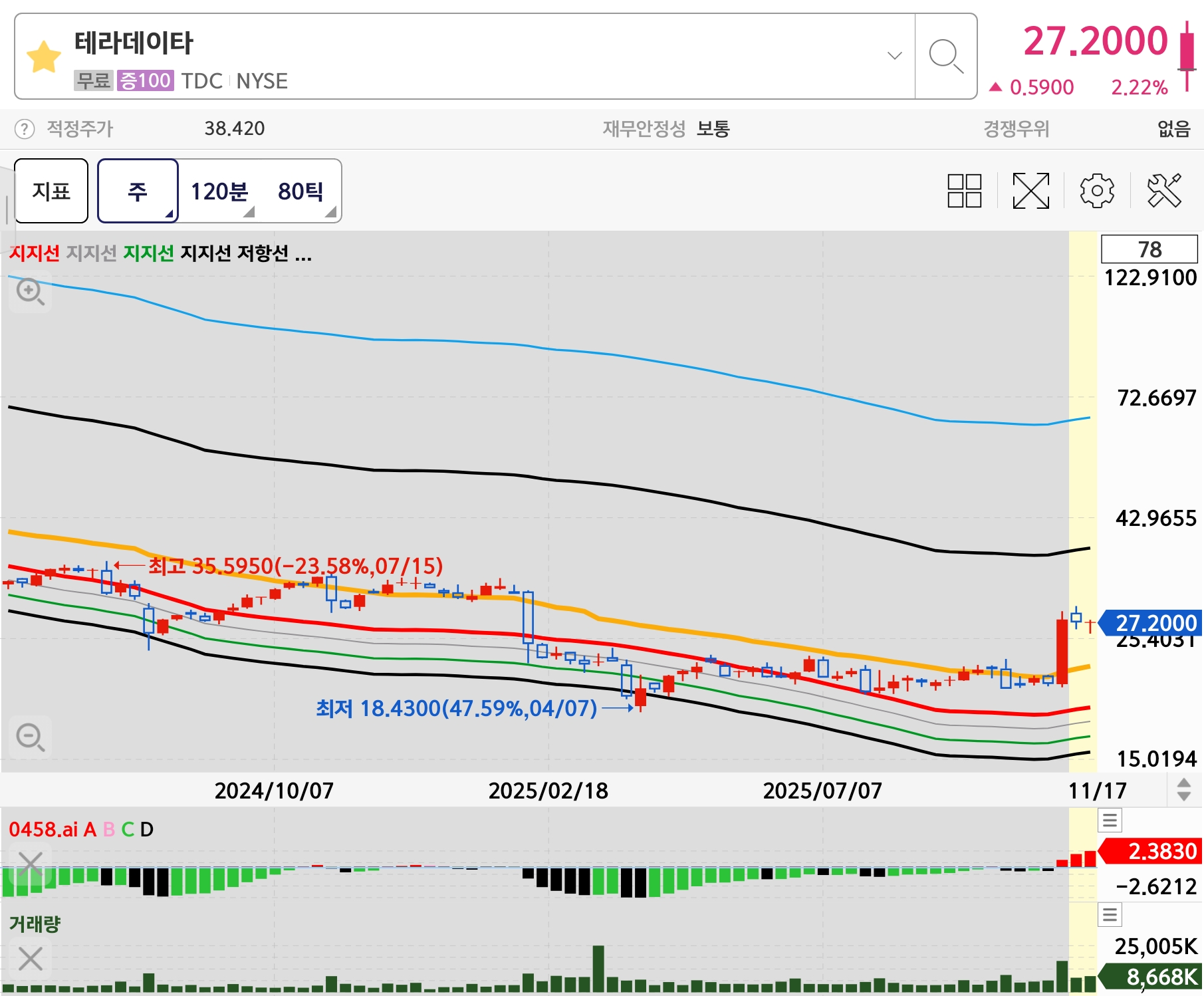
Task: Toggle the yellow favorite star
Action: [44, 57]
